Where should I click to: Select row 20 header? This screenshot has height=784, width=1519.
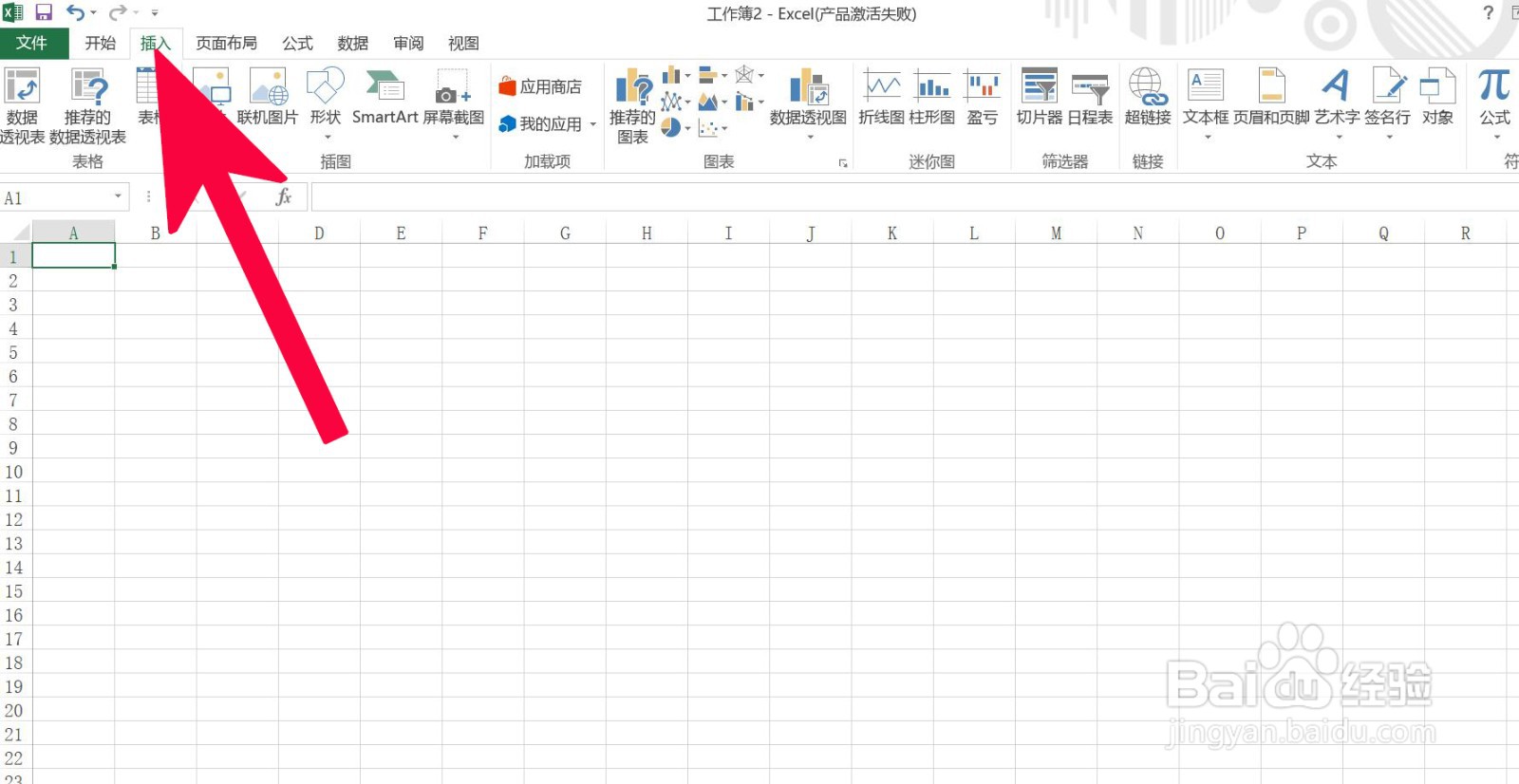15,710
